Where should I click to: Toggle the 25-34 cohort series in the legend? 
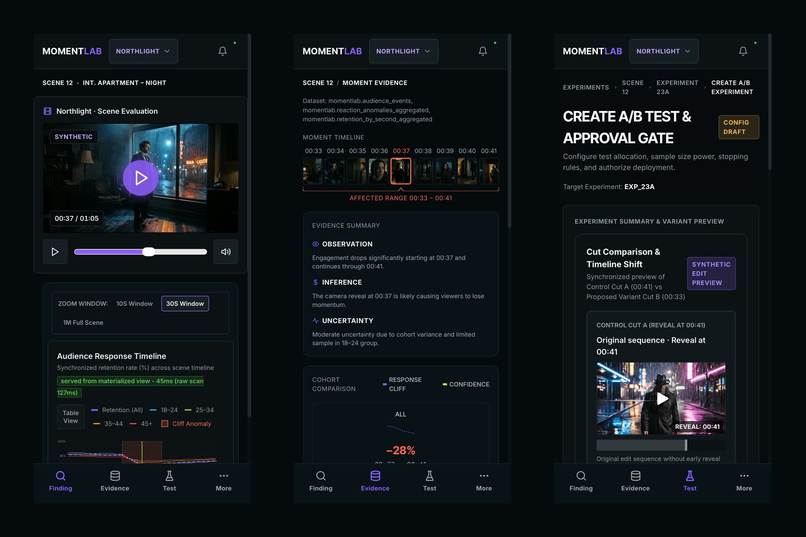199,410
